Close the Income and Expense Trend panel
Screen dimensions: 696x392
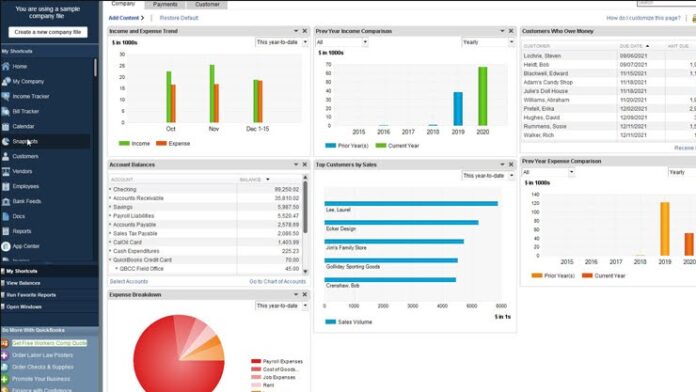pos(305,31)
